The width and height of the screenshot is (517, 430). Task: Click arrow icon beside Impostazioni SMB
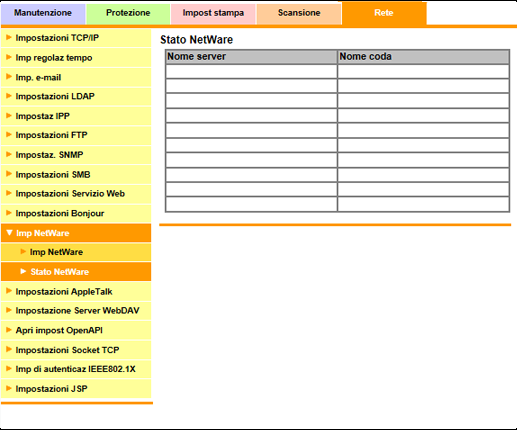[x=9, y=174]
